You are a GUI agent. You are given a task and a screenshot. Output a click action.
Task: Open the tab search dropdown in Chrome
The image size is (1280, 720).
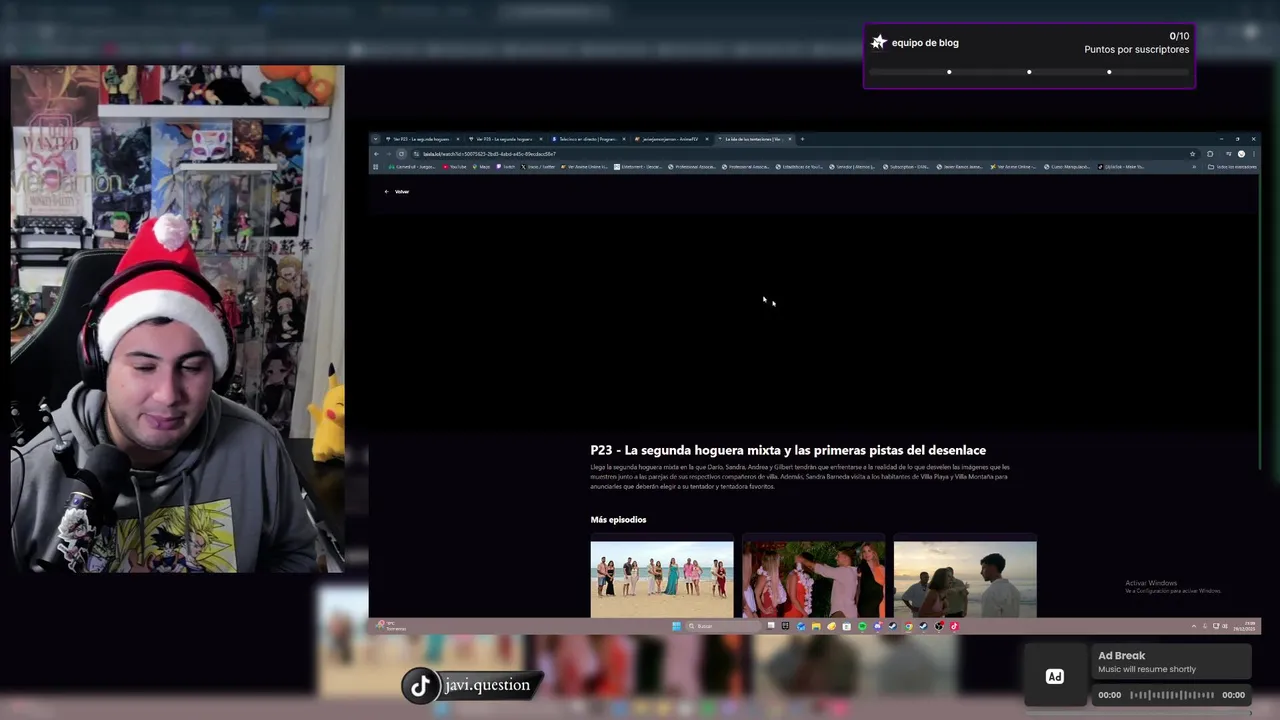tap(375, 139)
